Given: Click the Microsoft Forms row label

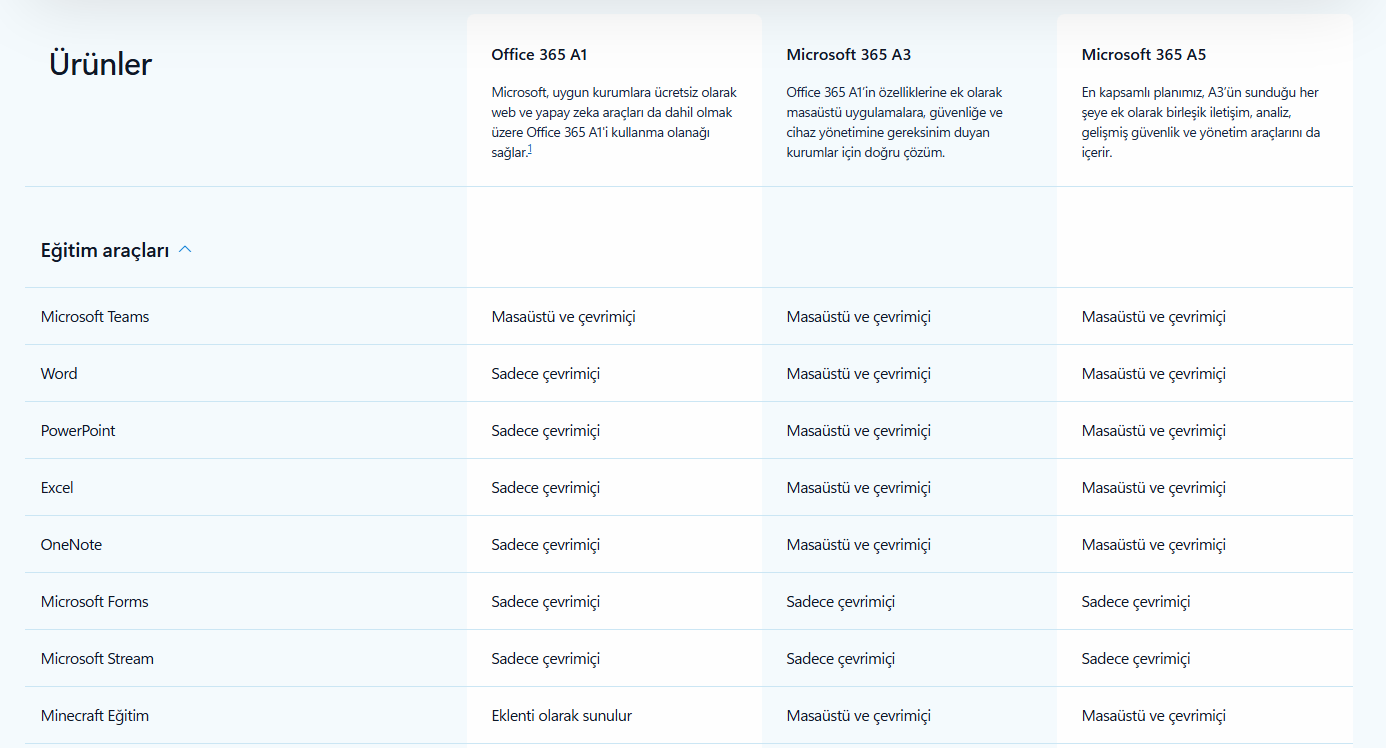Looking at the screenshot, I should coord(95,602).
